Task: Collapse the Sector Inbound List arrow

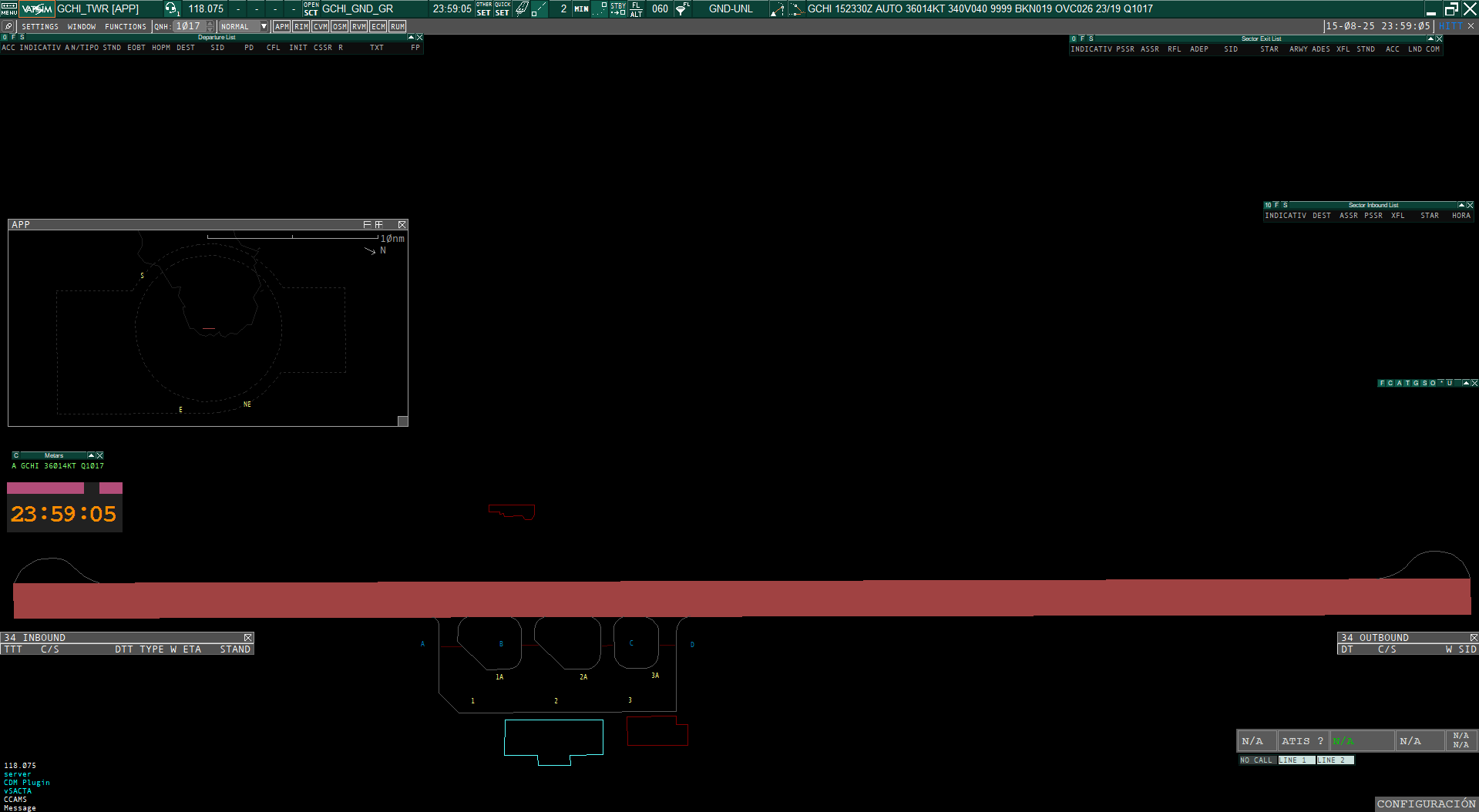Action: pyautogui.click(x=1461, y=205)
